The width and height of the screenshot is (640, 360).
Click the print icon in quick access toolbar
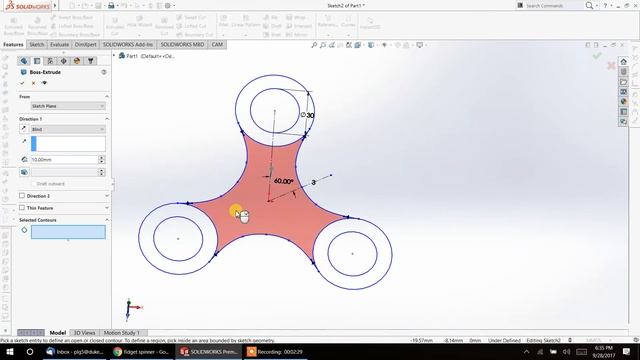pyautogui.click(x=111, y=6)
